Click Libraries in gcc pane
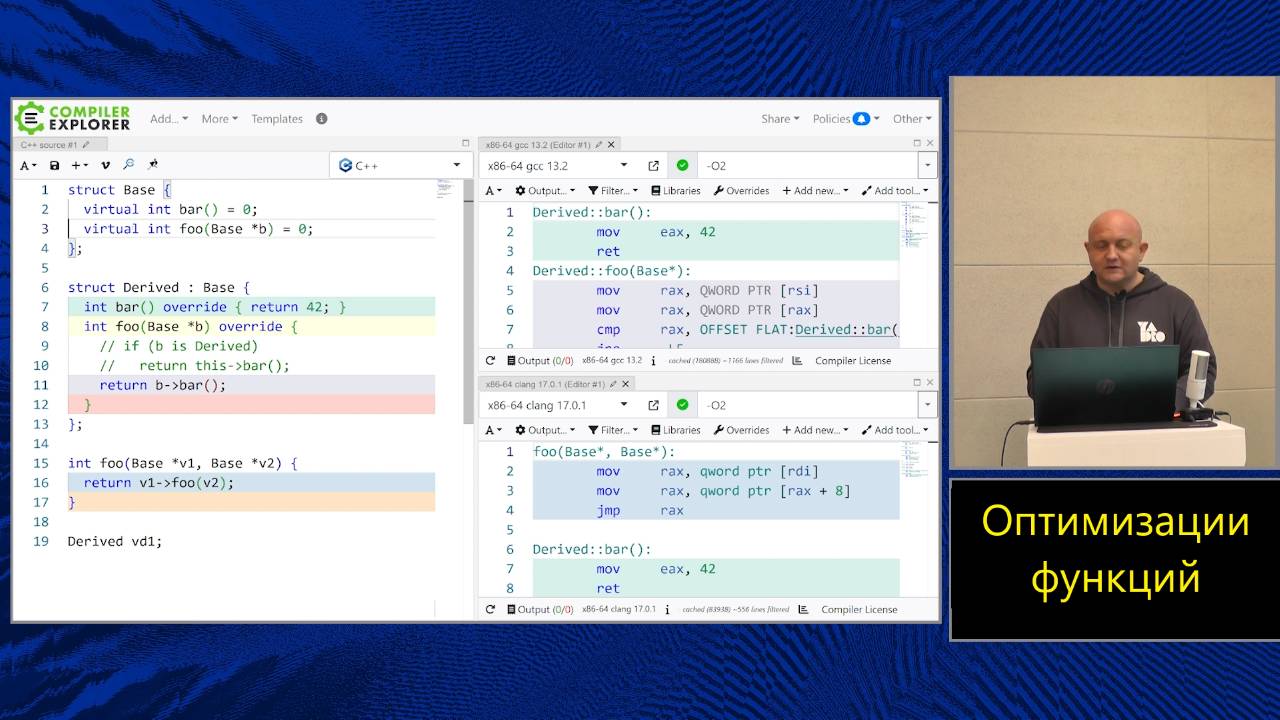 click(676, 191)
